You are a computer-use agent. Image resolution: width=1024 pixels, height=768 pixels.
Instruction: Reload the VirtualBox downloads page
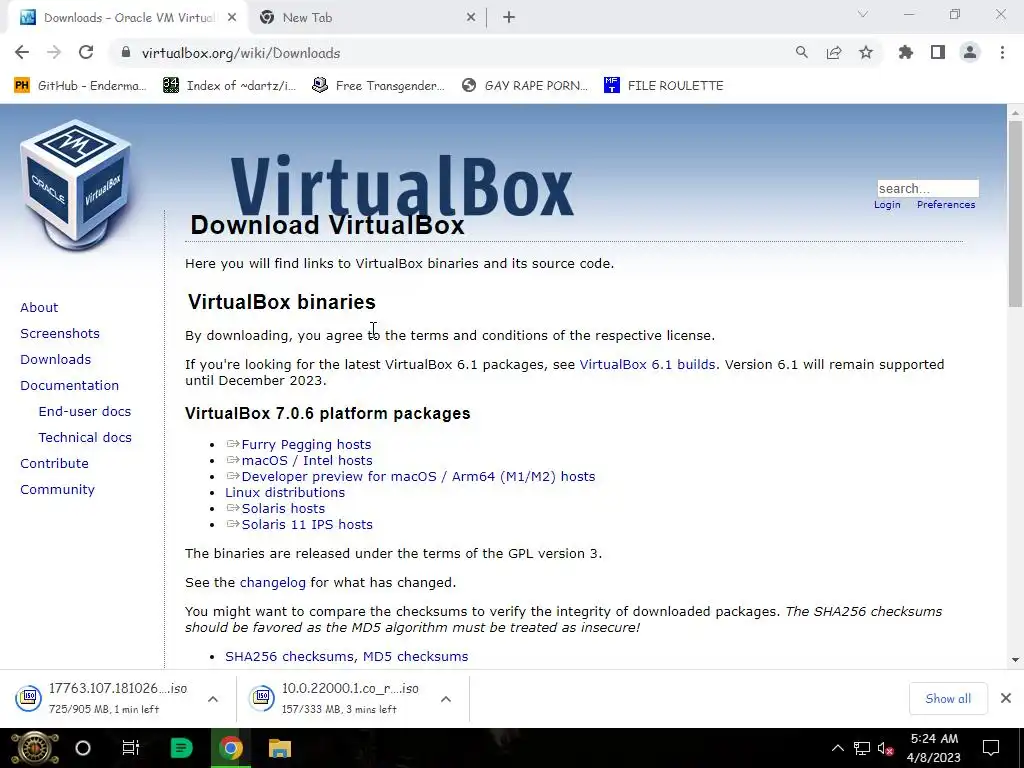[x=86, y=53]
